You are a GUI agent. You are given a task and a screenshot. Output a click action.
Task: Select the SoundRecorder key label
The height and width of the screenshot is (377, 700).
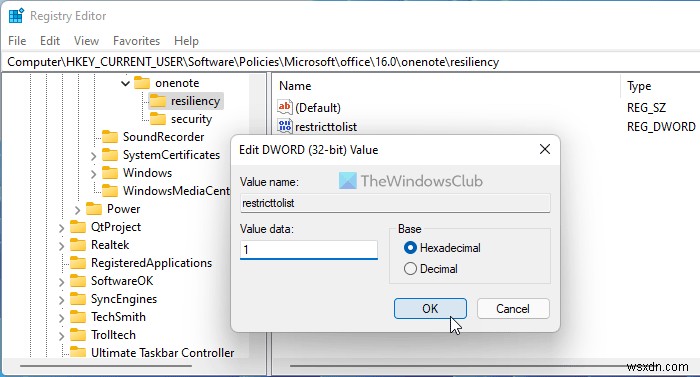tap(163, 137)
